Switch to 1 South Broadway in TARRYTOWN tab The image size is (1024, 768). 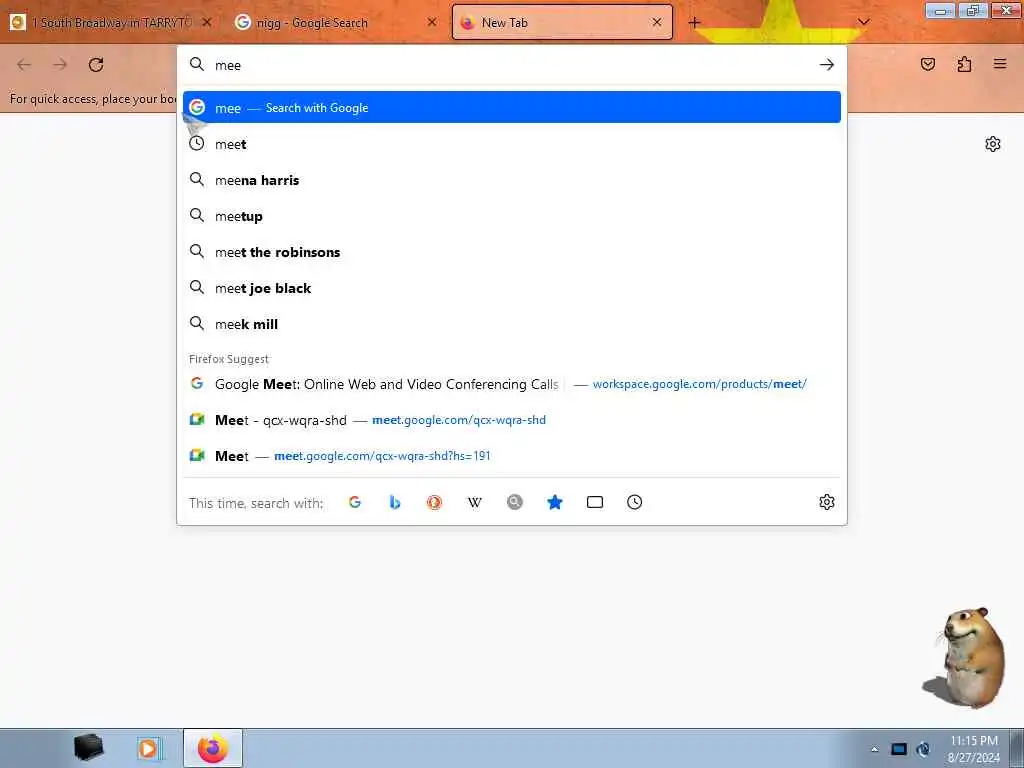coord(111,22)
